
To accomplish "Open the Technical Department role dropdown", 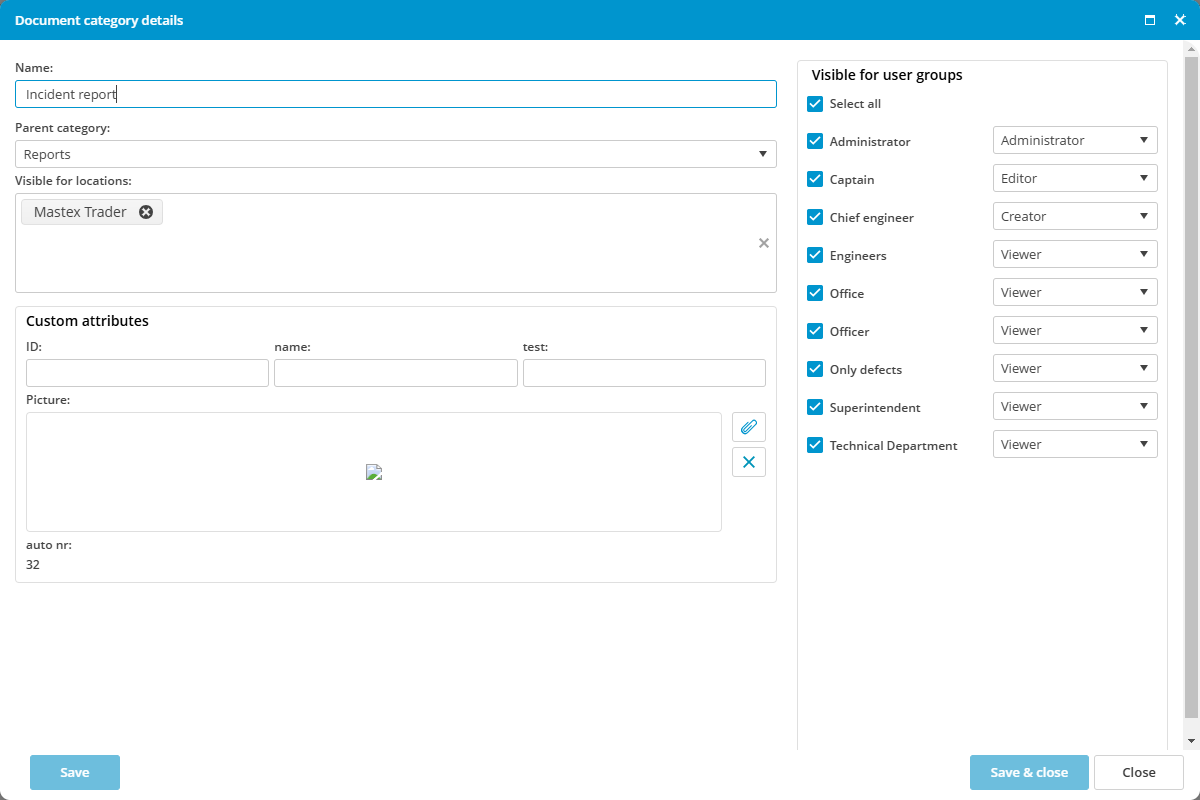I will [x=1075, y=444].
